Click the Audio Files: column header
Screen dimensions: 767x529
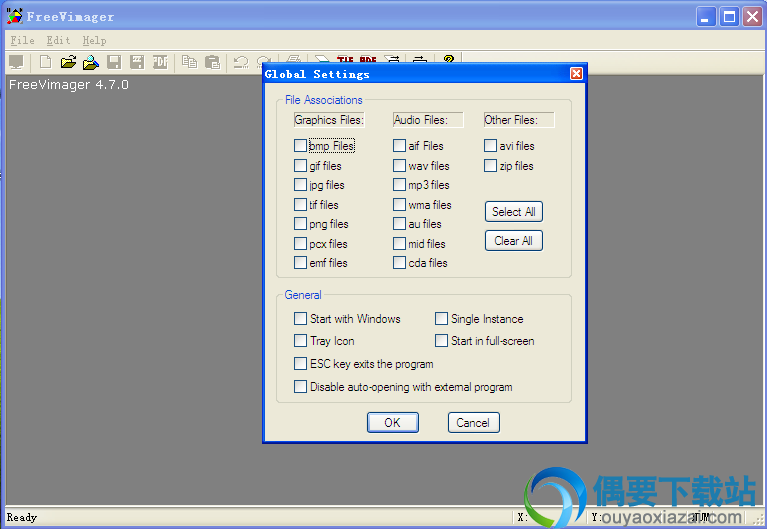point(428,120)
